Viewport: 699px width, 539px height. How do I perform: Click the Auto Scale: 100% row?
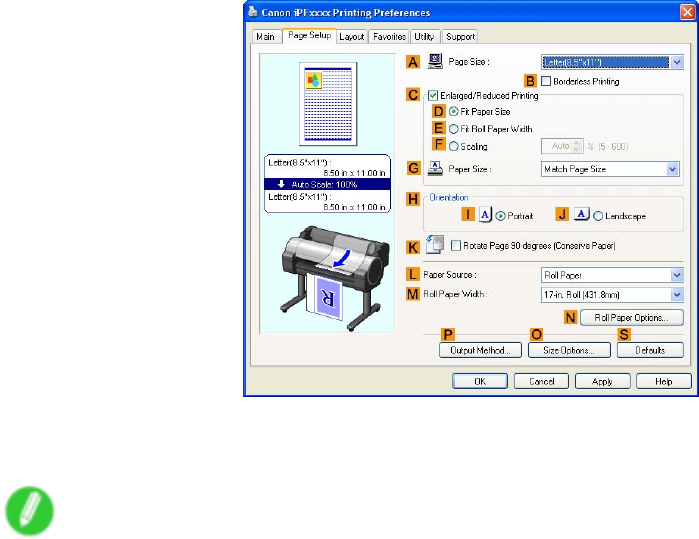point(327,184)
